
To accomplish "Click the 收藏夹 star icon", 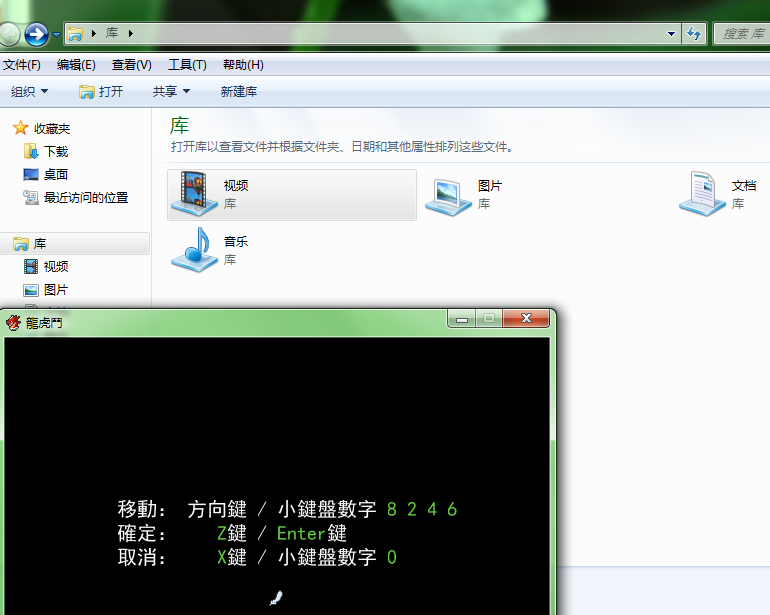I will (21, 128).
